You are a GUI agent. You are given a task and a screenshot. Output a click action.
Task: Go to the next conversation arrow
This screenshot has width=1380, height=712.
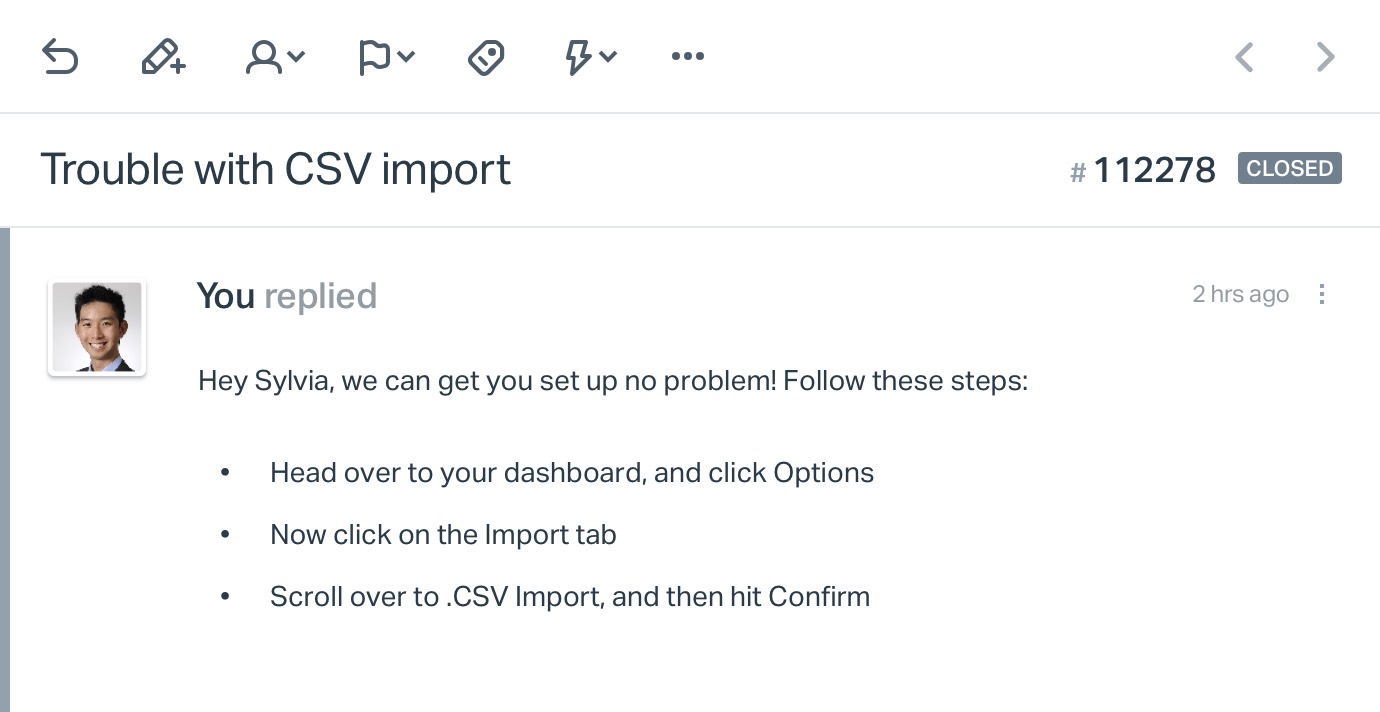coord(1325,57)
